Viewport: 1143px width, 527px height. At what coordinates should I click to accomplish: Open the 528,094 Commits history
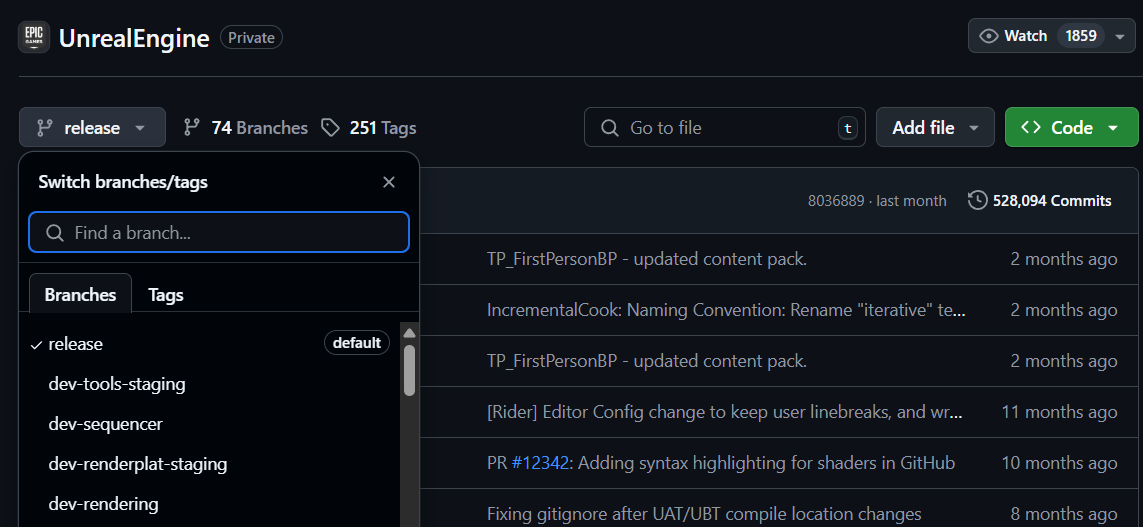tap(1039, 200)
